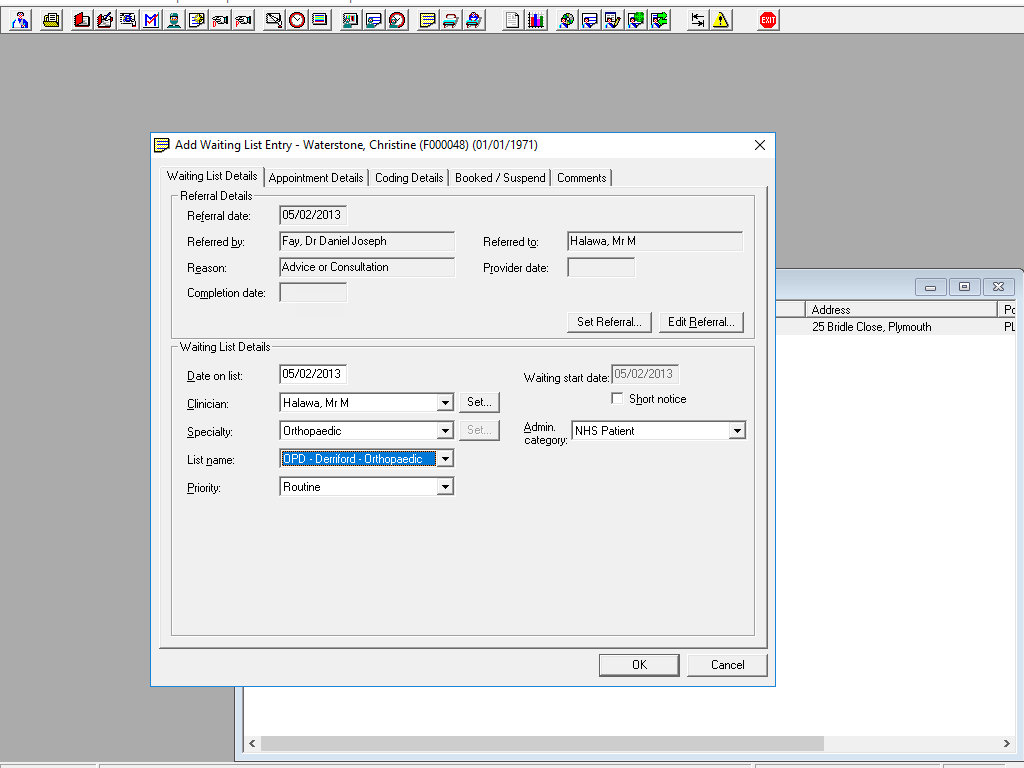Click the note with yellow starburst icon
Screen dimensions: 1024x768
click(x=197, y=20)
